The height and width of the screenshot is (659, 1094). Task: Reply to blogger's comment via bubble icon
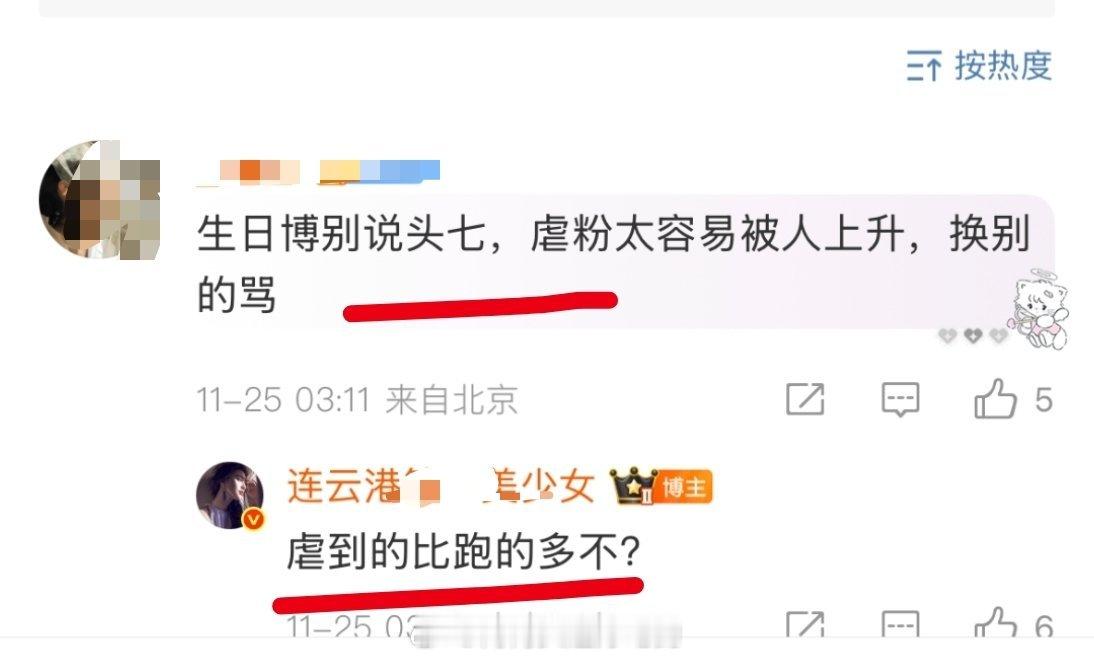click(900, 624)
